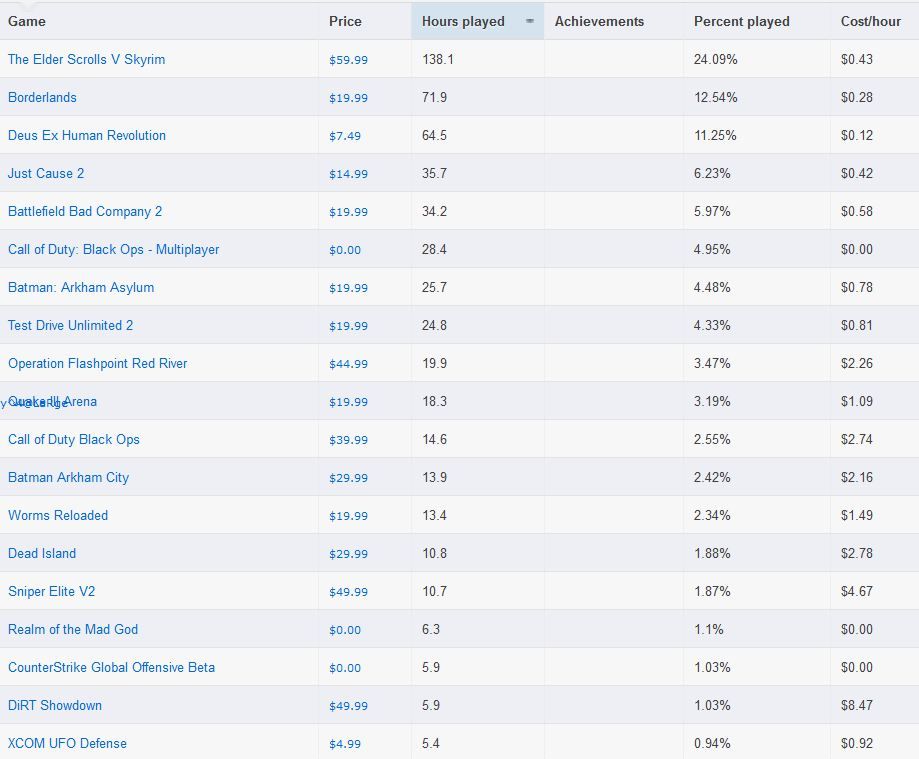
Task: Click the $4.99 price for XCOM UFO Defense
Action: click(x=345, y=744)
